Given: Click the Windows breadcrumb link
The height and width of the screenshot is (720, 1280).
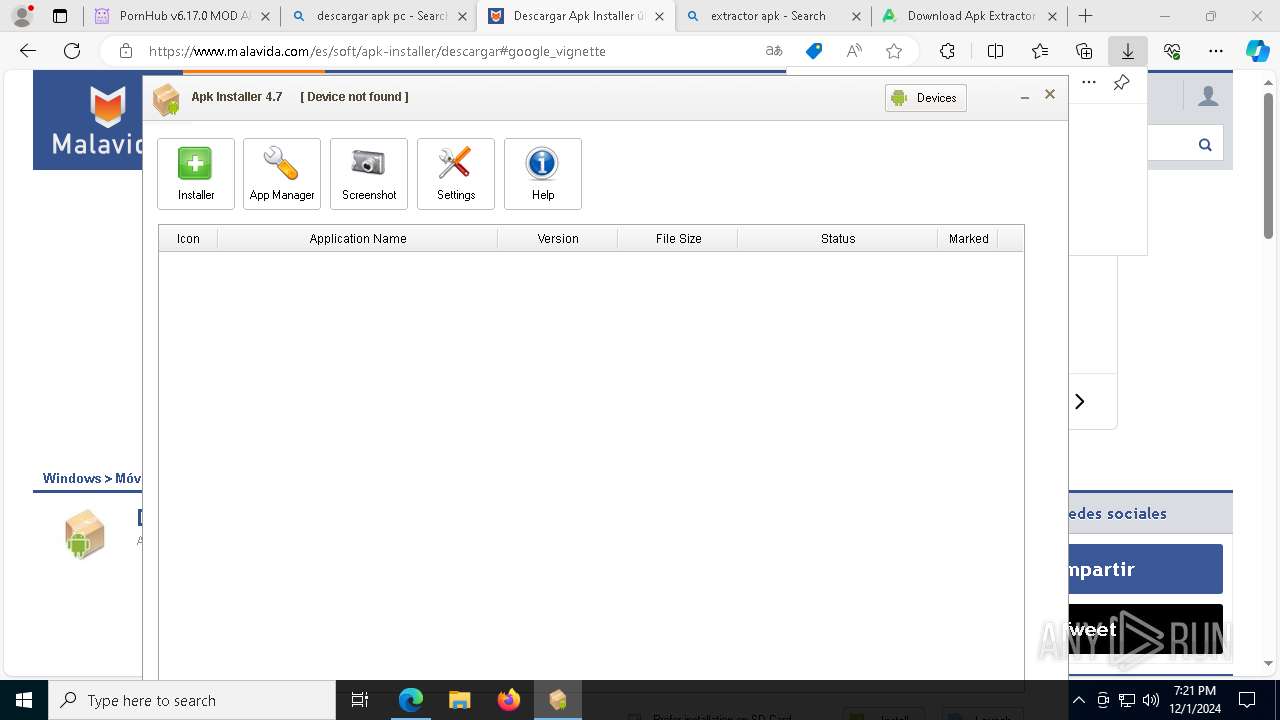Looking at the screenshot, I should point(72,478).
